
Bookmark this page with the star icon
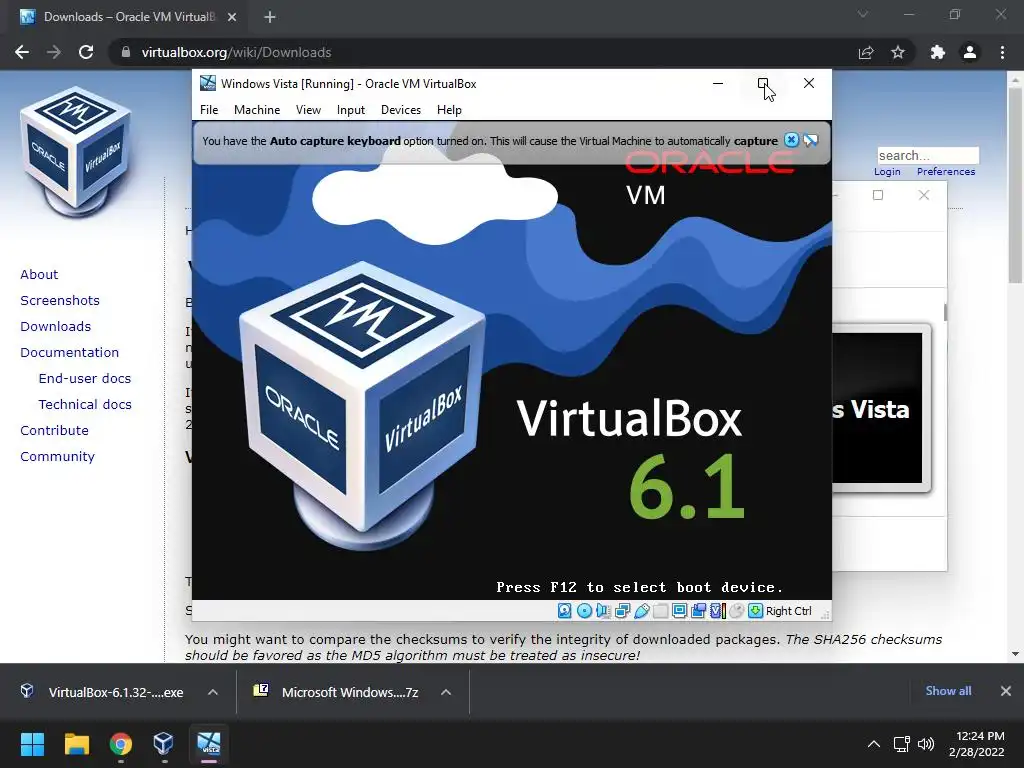898,52
